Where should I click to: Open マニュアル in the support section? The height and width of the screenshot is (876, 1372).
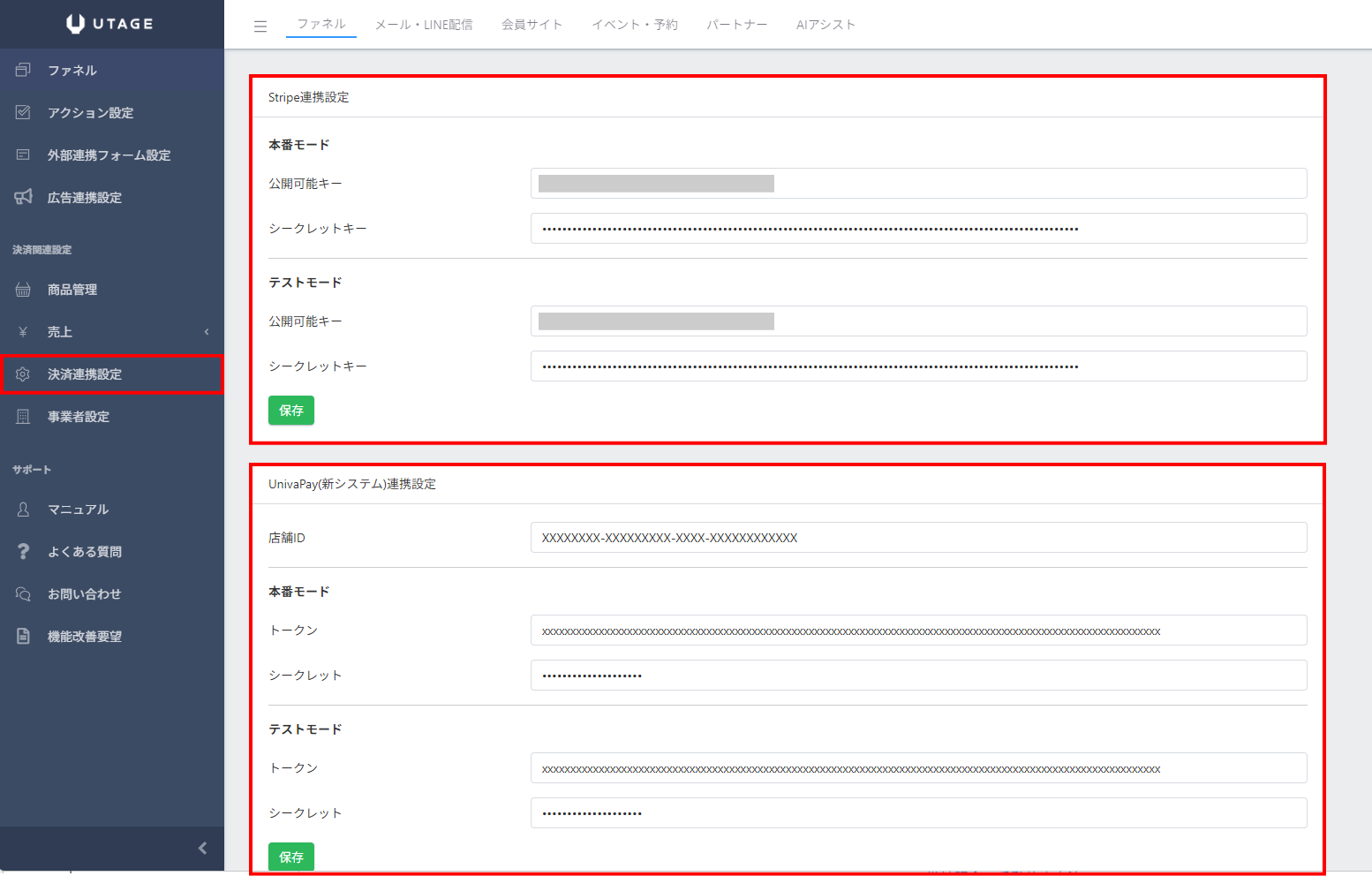click(78, 510)
